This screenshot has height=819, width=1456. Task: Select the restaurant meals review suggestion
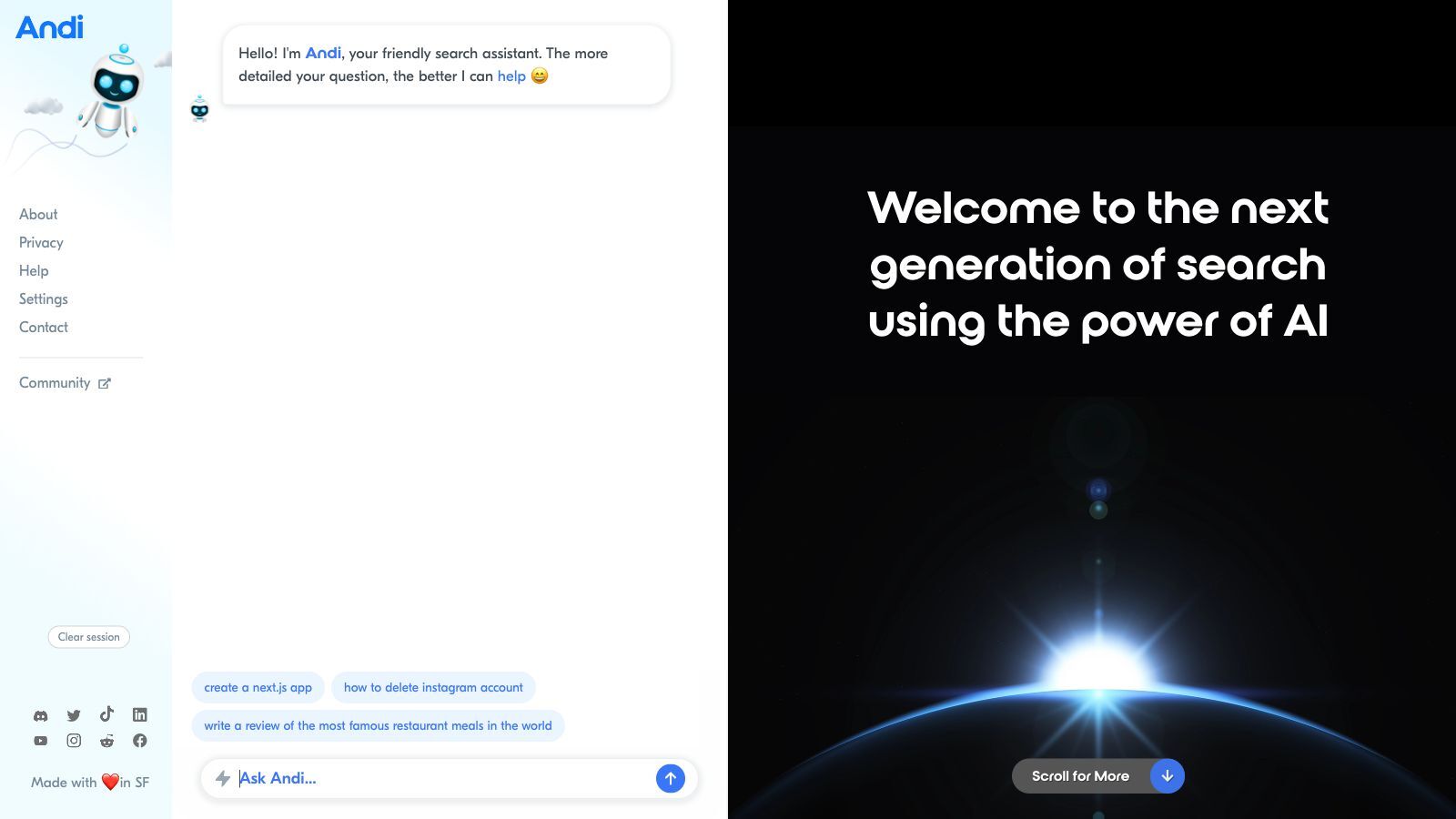point(378,726)
